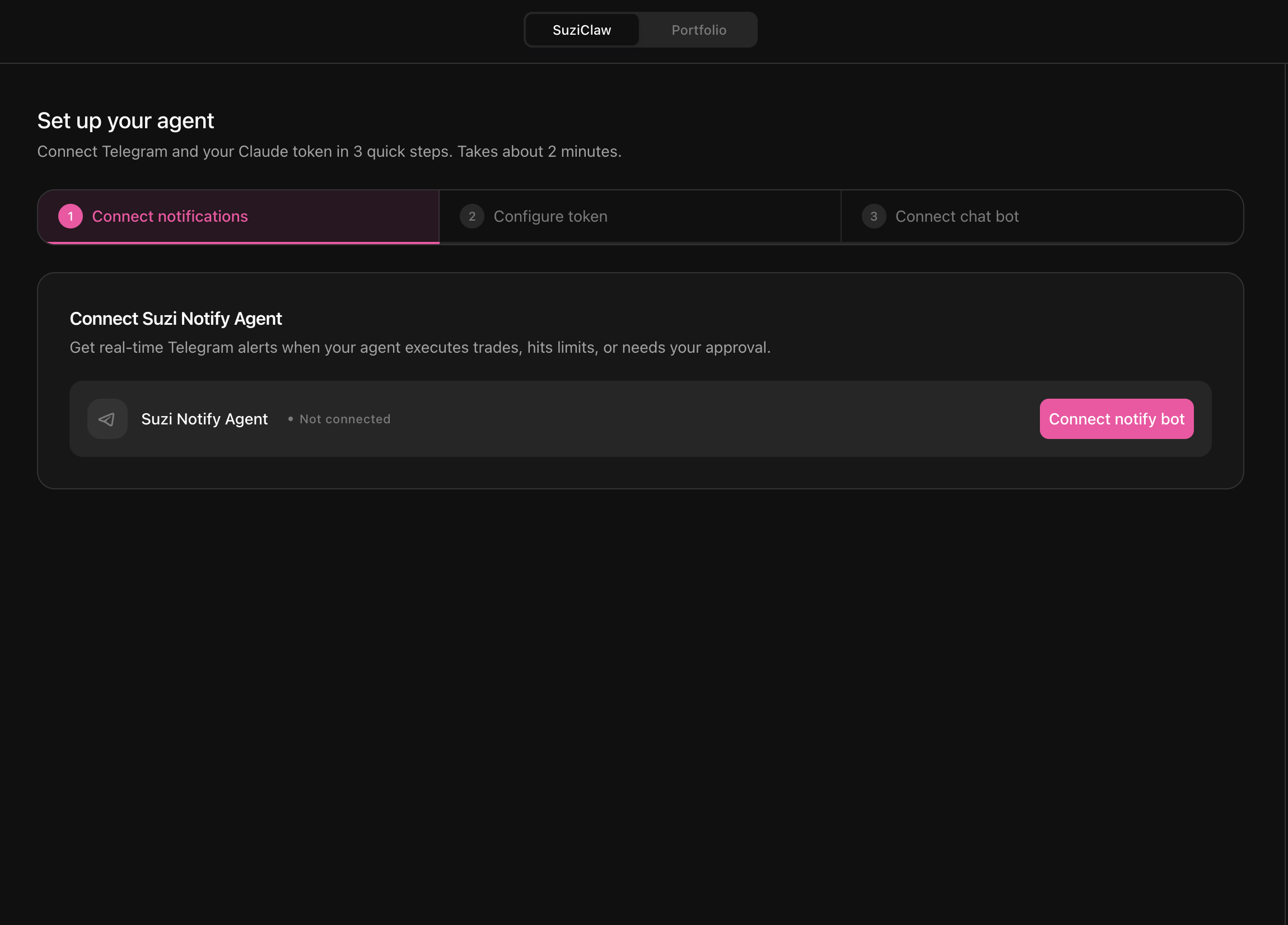The height and width of the screenshot is (925, 1288).
Task: Click the Not connected status dot
Action: point(290,419)
